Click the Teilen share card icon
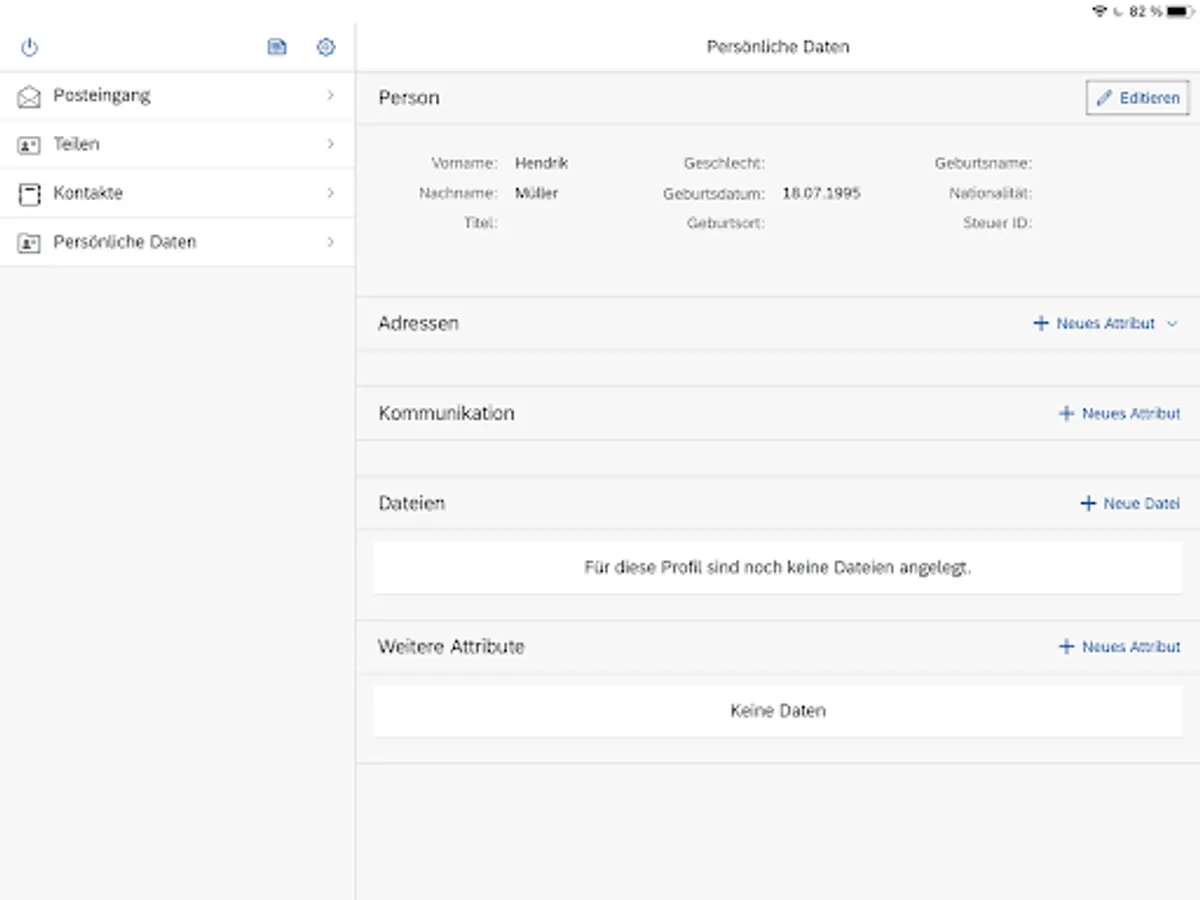The height and width of the screenshot is (900, 1200). 29,145
